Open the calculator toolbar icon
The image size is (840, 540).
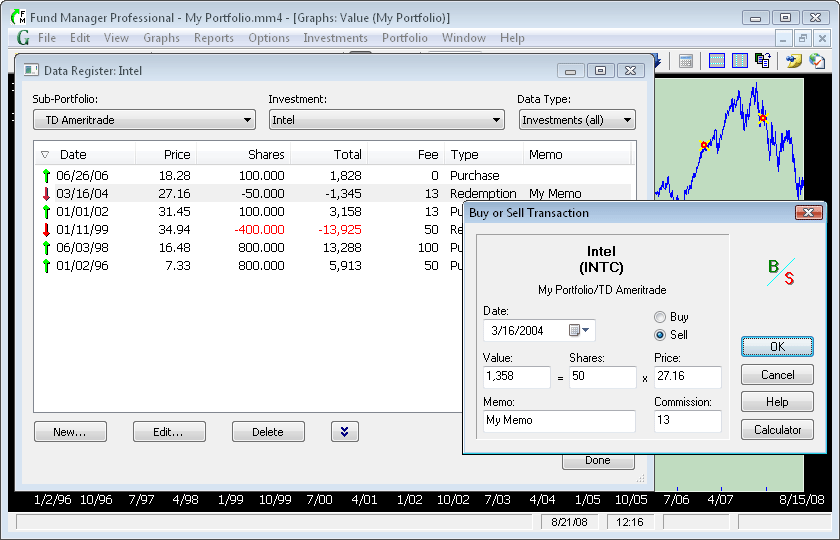[686, 61]
